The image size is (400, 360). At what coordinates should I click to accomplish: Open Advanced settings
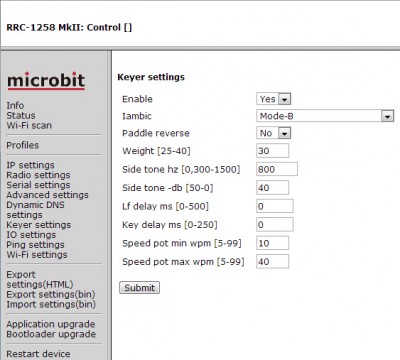(x=47, y=195)
